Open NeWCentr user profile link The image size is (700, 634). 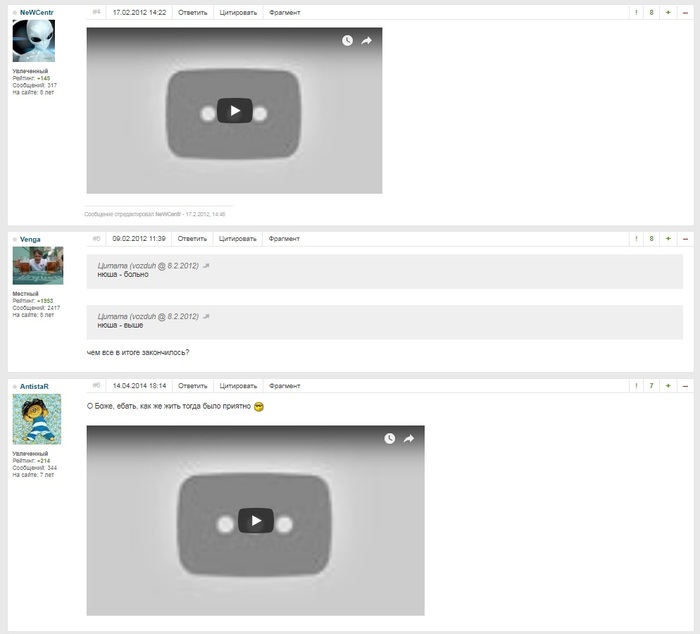pos(37,13)
